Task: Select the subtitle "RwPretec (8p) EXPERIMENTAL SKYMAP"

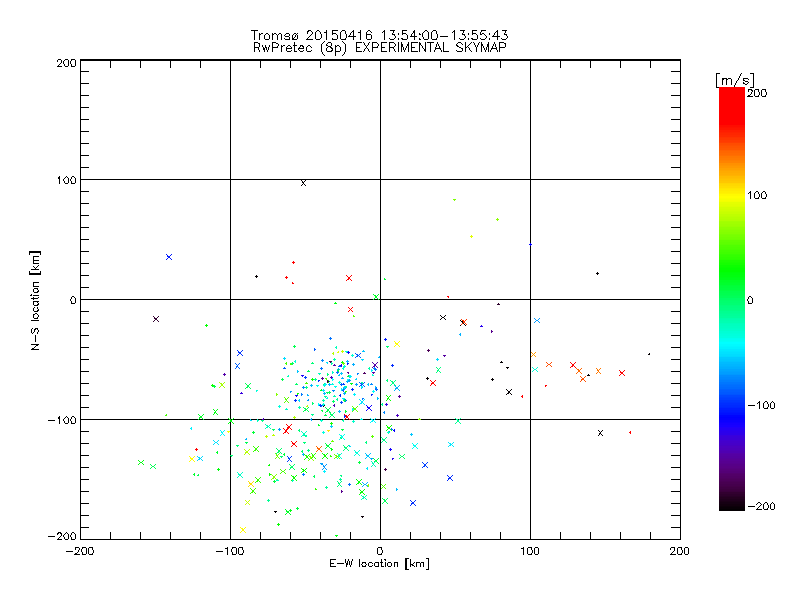Action: [380, 48]
